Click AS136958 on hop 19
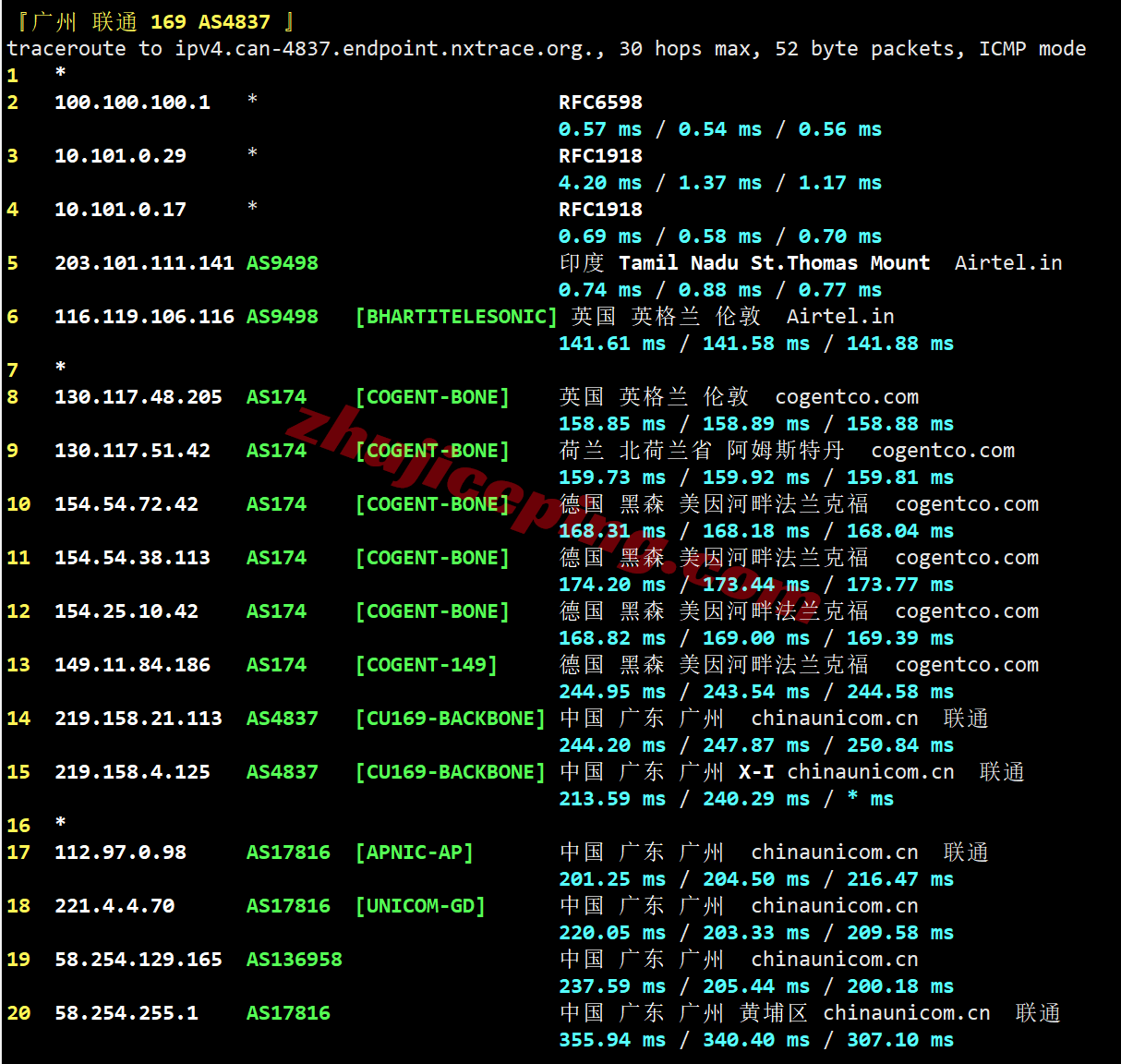Viewport: 1121px width, 1064px height. click(x=295, y=960)
